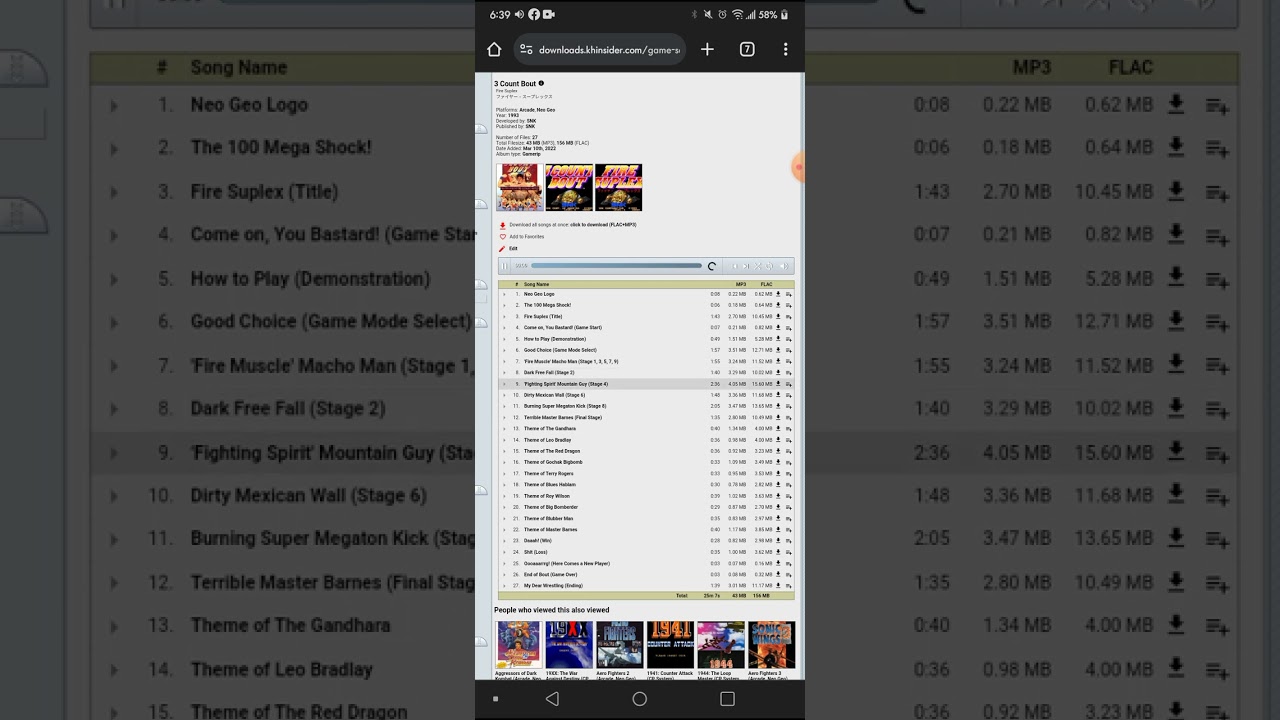Download Fire Suplex (Title) track
Screen dimensions: 1280x720
pyautogui.click(x=778, y=316)
